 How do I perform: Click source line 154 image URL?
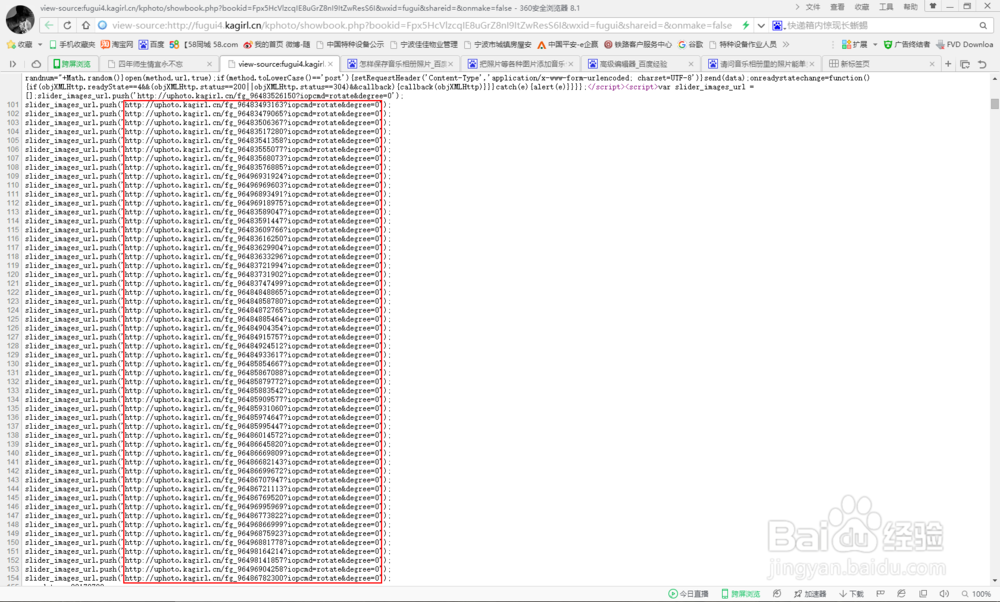252,578
